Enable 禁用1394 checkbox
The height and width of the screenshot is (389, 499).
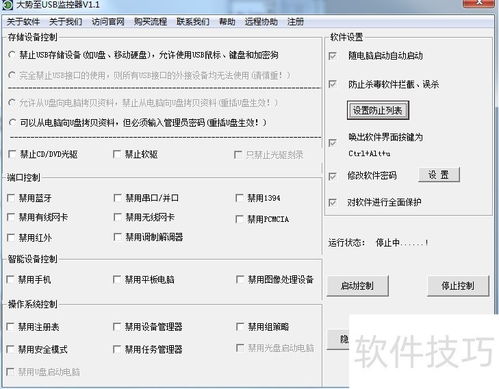pyautogui.click(x=239, y=198)
